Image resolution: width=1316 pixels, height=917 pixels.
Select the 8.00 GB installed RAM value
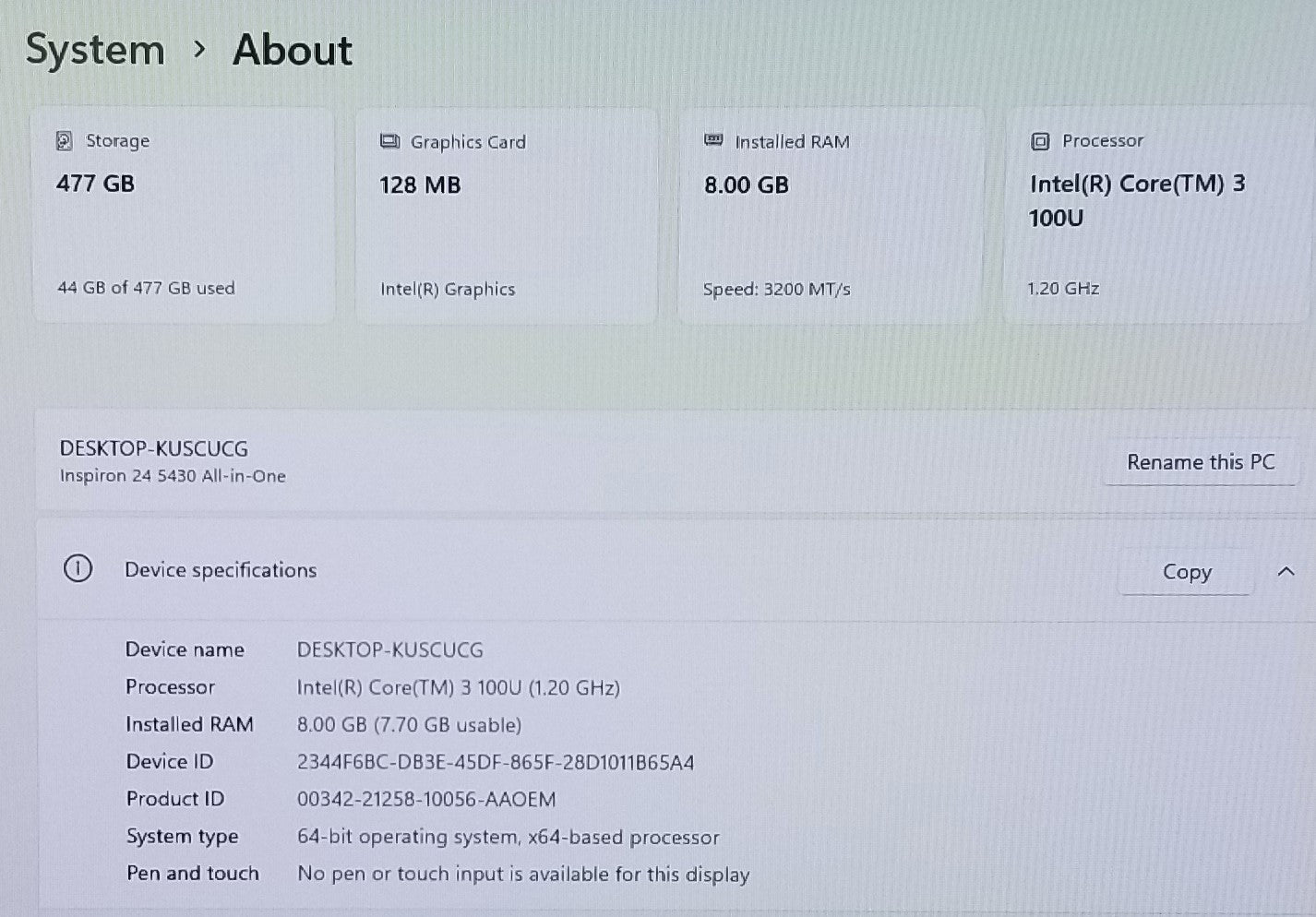coord(746,185)
